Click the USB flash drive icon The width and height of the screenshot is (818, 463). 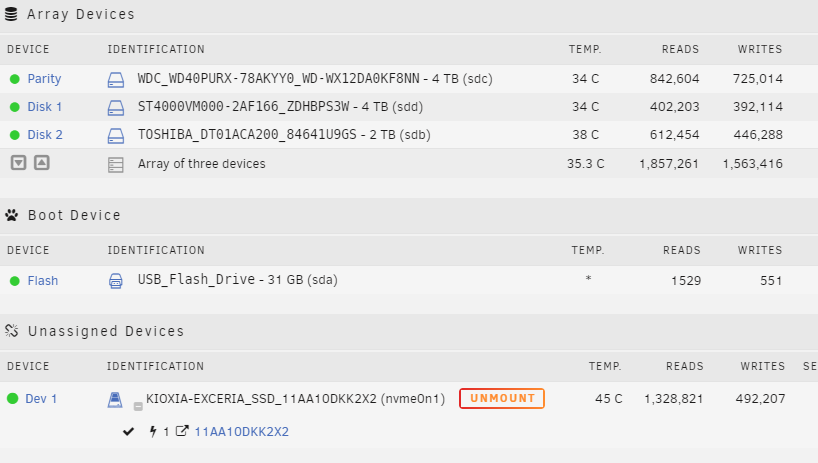coord(115,281)
